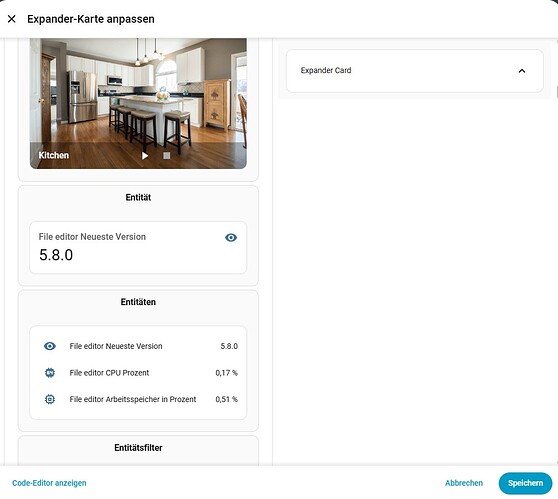Show the code editor link

49,483
